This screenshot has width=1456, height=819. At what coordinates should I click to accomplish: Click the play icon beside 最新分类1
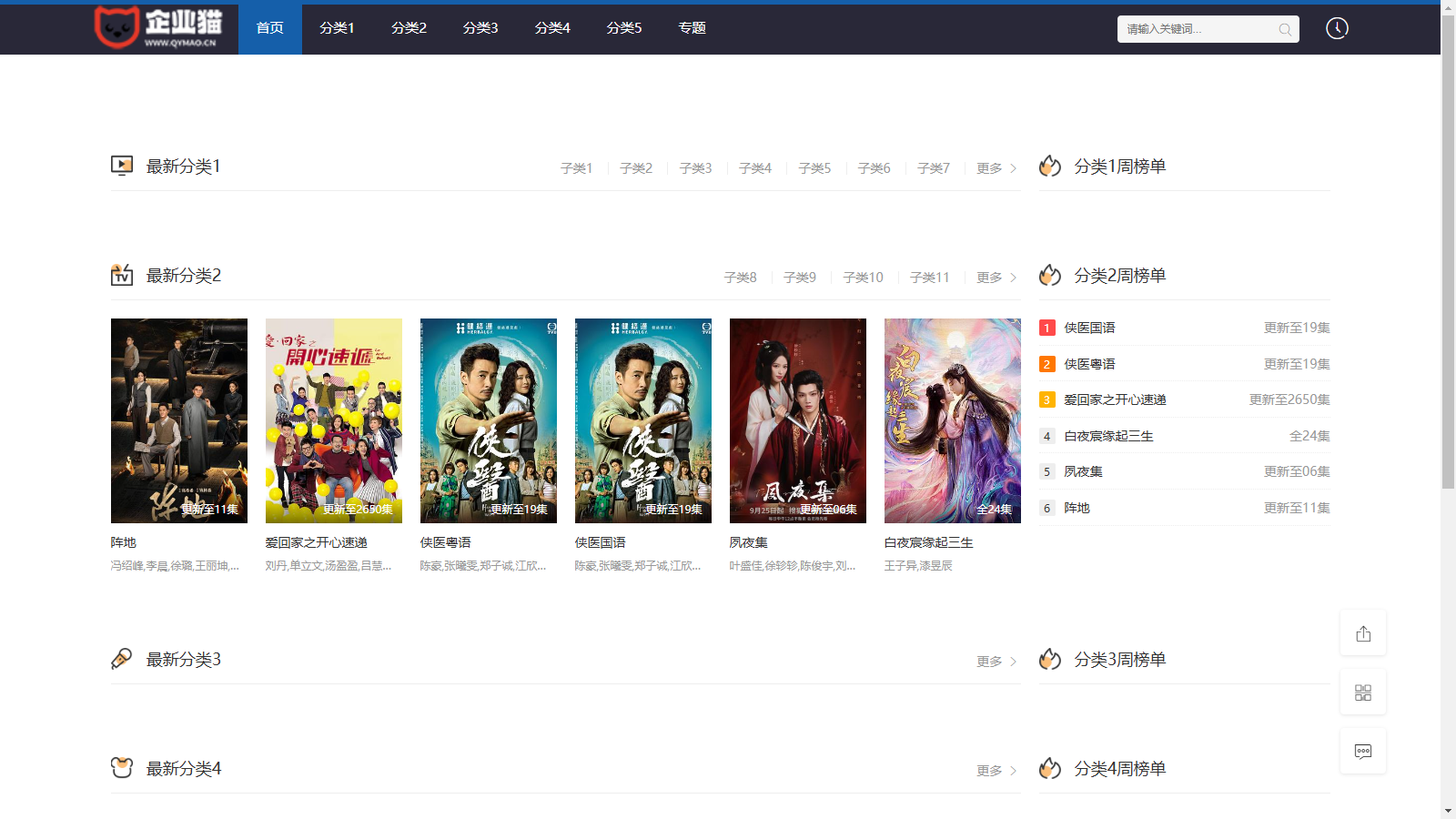click(x=122, y=166)
